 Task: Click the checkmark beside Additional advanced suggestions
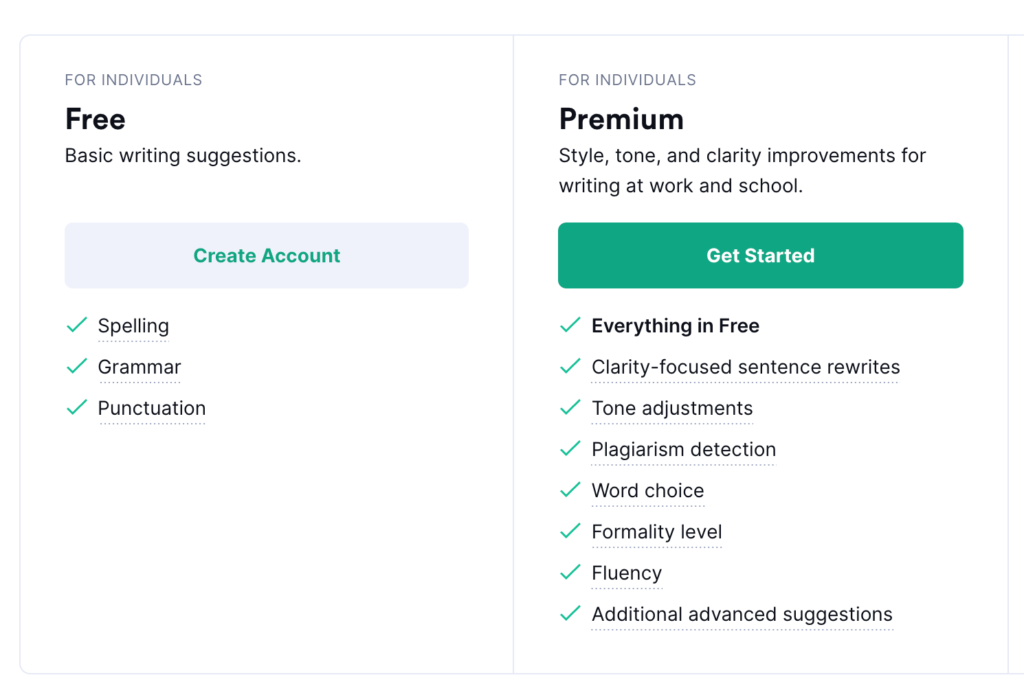pos(570,613)
